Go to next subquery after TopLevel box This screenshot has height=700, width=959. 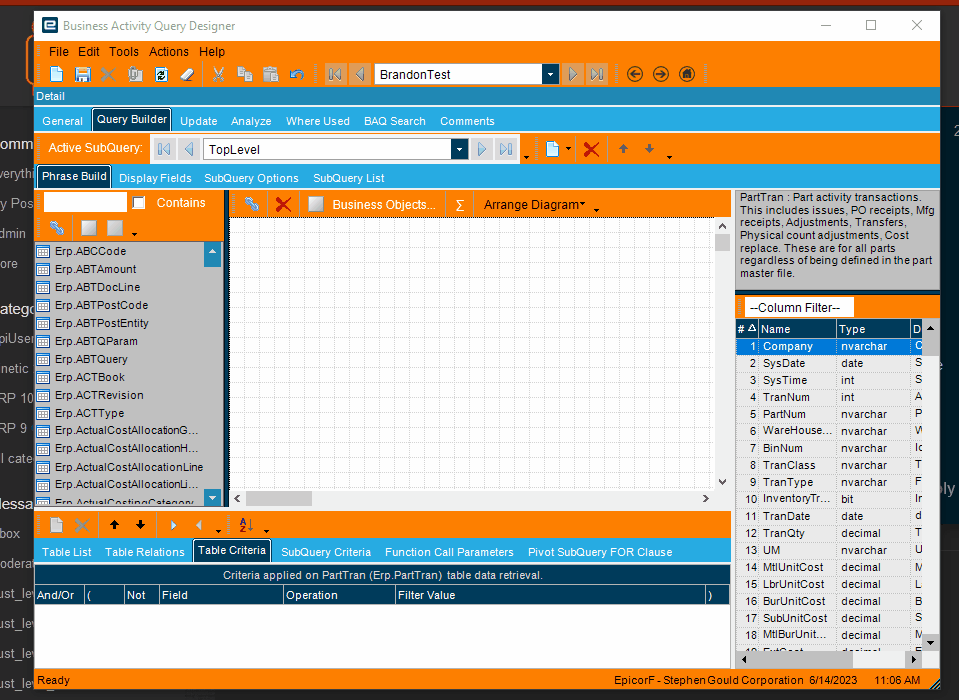(x=481, y=149)
